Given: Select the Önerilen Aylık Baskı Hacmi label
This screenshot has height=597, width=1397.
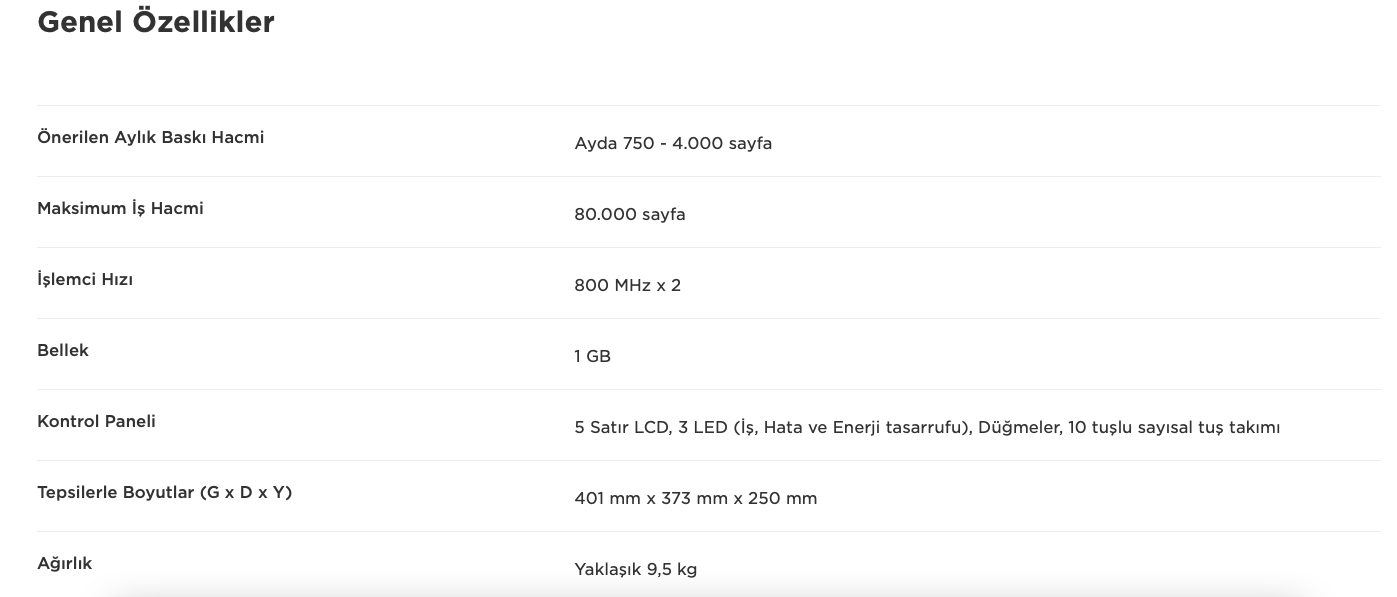Looking at the screenshot, I should pos(151,137).
